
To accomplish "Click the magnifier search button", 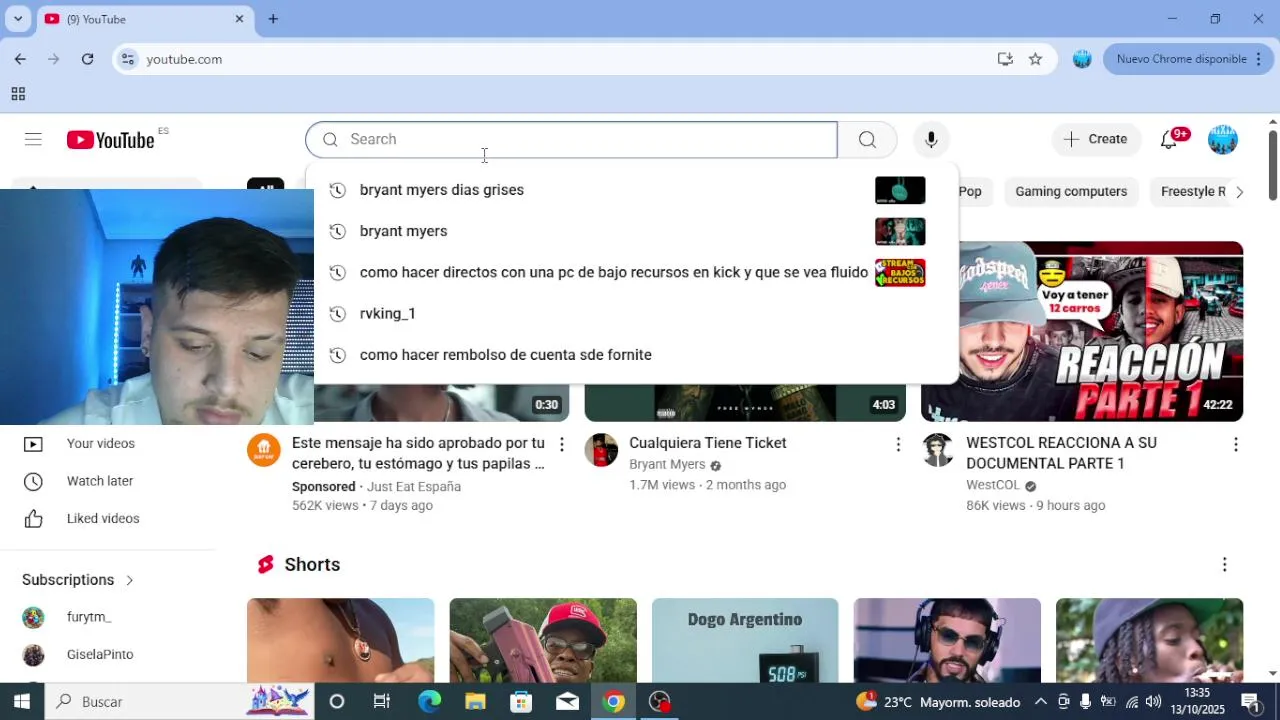I will (x=867, y=139).
